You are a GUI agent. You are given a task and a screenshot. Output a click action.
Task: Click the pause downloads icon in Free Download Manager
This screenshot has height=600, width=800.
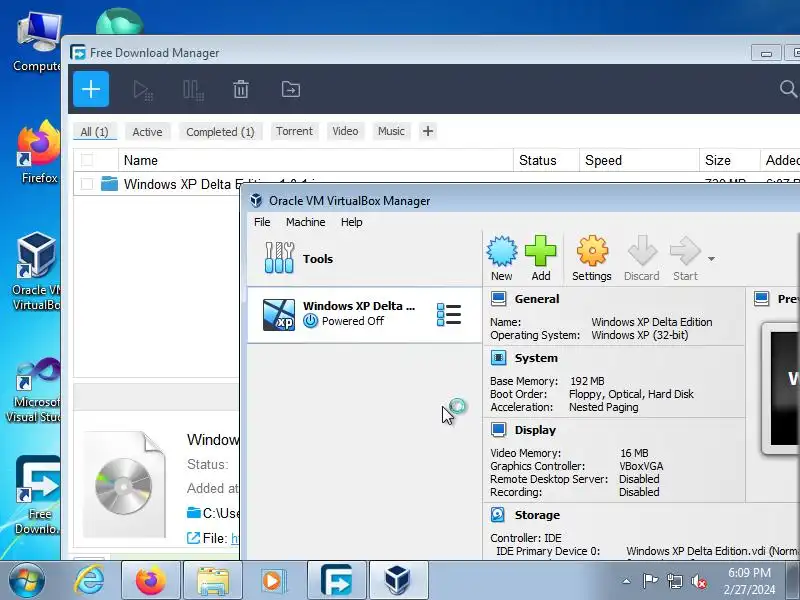click(193, 90)
